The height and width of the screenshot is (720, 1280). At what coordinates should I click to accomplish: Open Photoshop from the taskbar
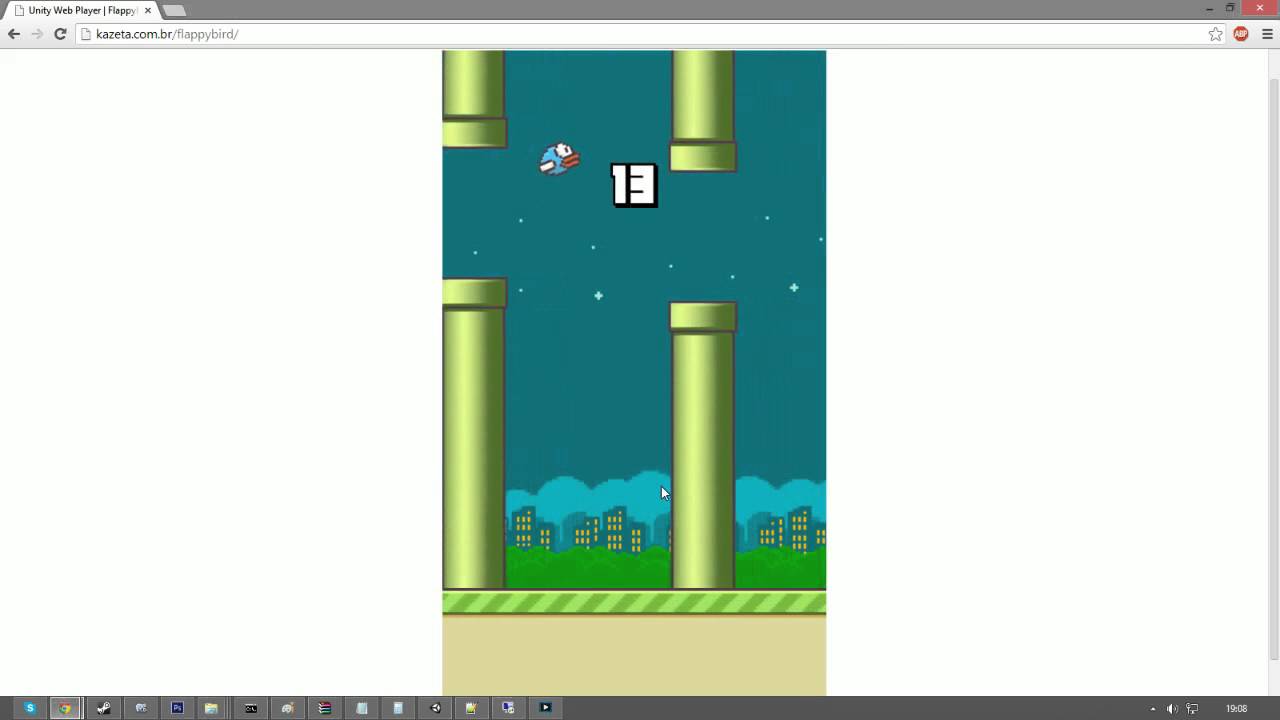coord(177,708)
